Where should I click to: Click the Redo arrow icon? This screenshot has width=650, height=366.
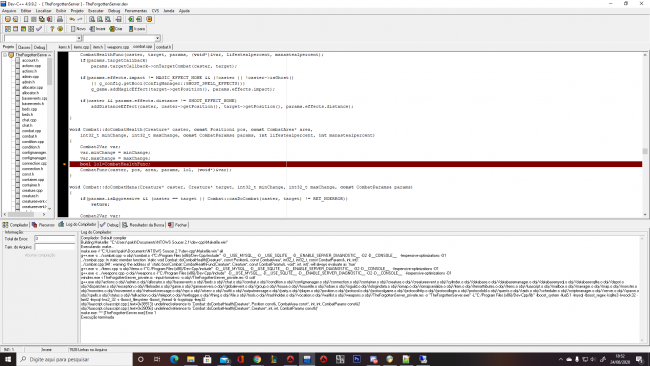click(80, 19)
